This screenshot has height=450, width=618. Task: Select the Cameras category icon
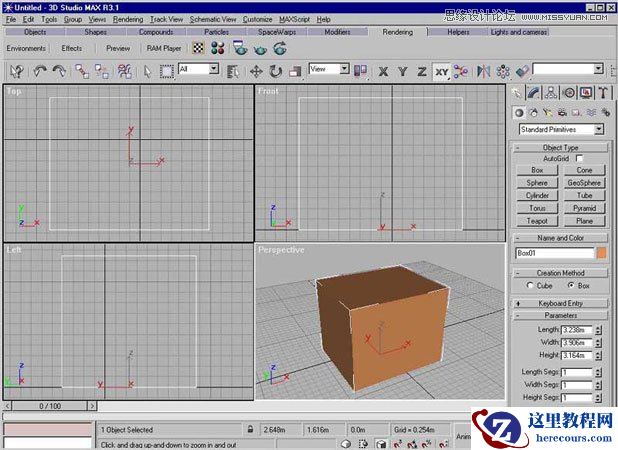(562, 113)
